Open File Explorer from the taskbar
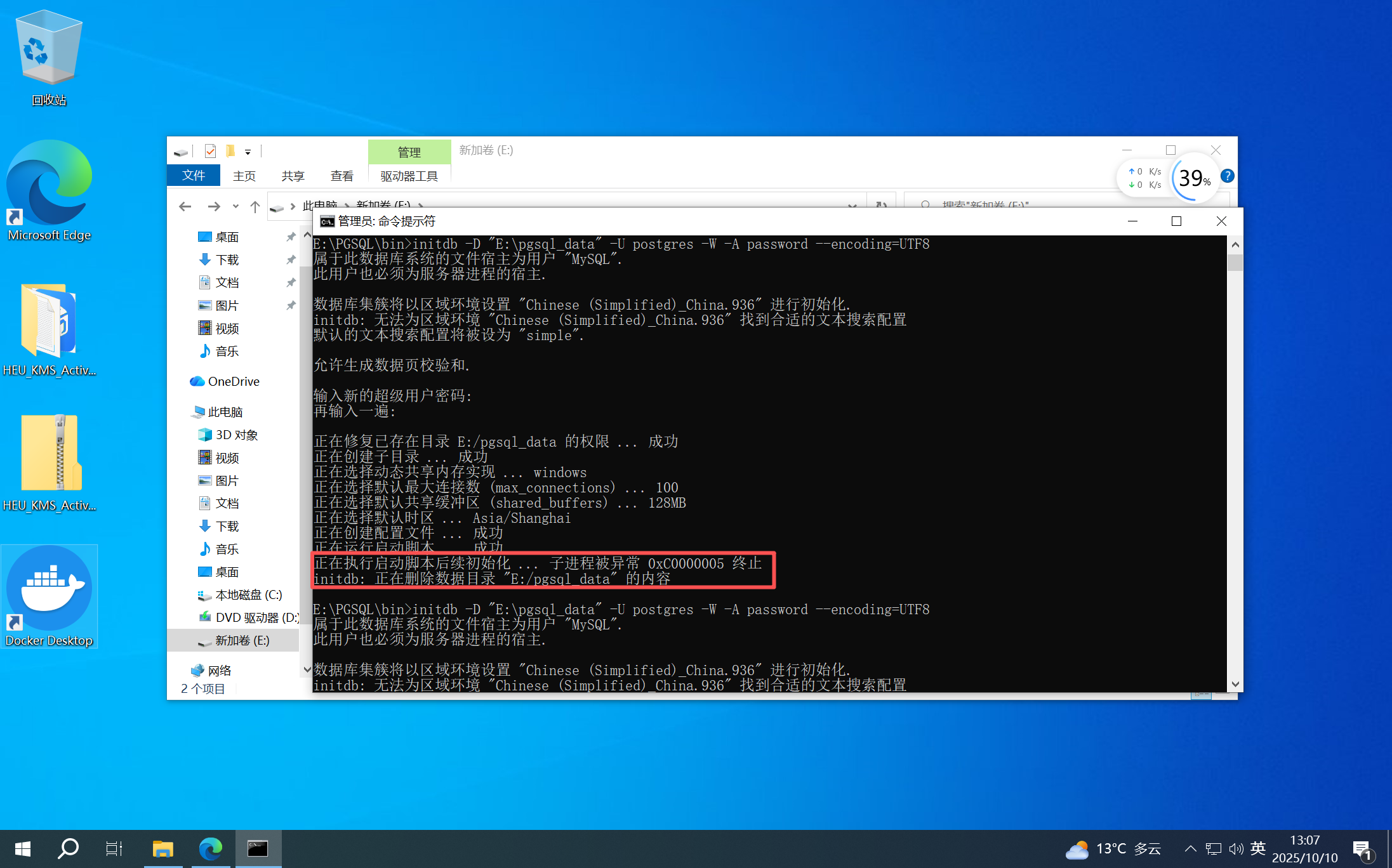 pos(162,848)
